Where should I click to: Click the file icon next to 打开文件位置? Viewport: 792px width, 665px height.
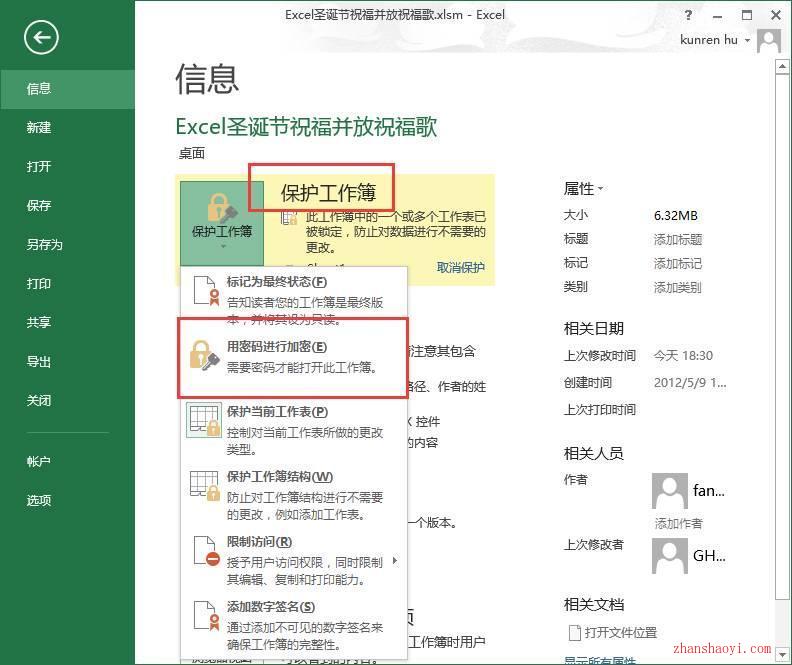[575, 633]
